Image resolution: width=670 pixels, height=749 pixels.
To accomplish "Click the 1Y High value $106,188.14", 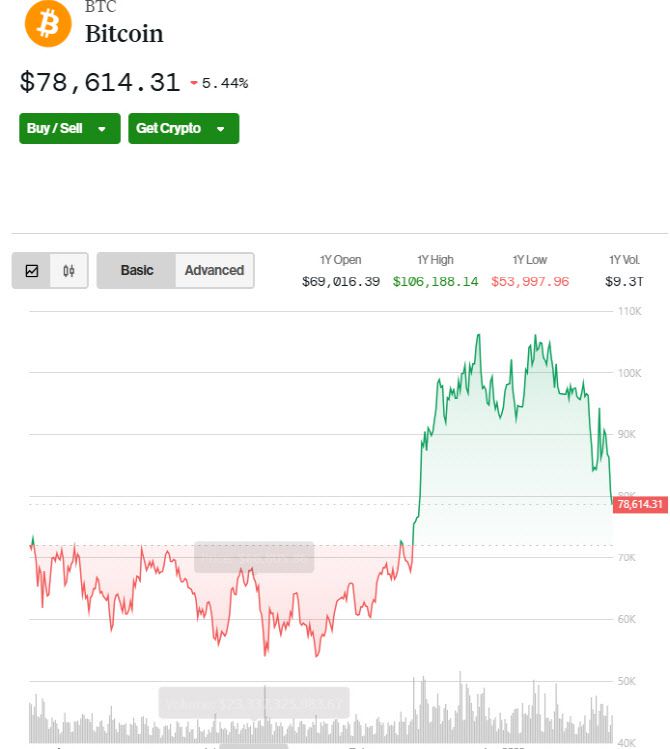I will 435,282.
